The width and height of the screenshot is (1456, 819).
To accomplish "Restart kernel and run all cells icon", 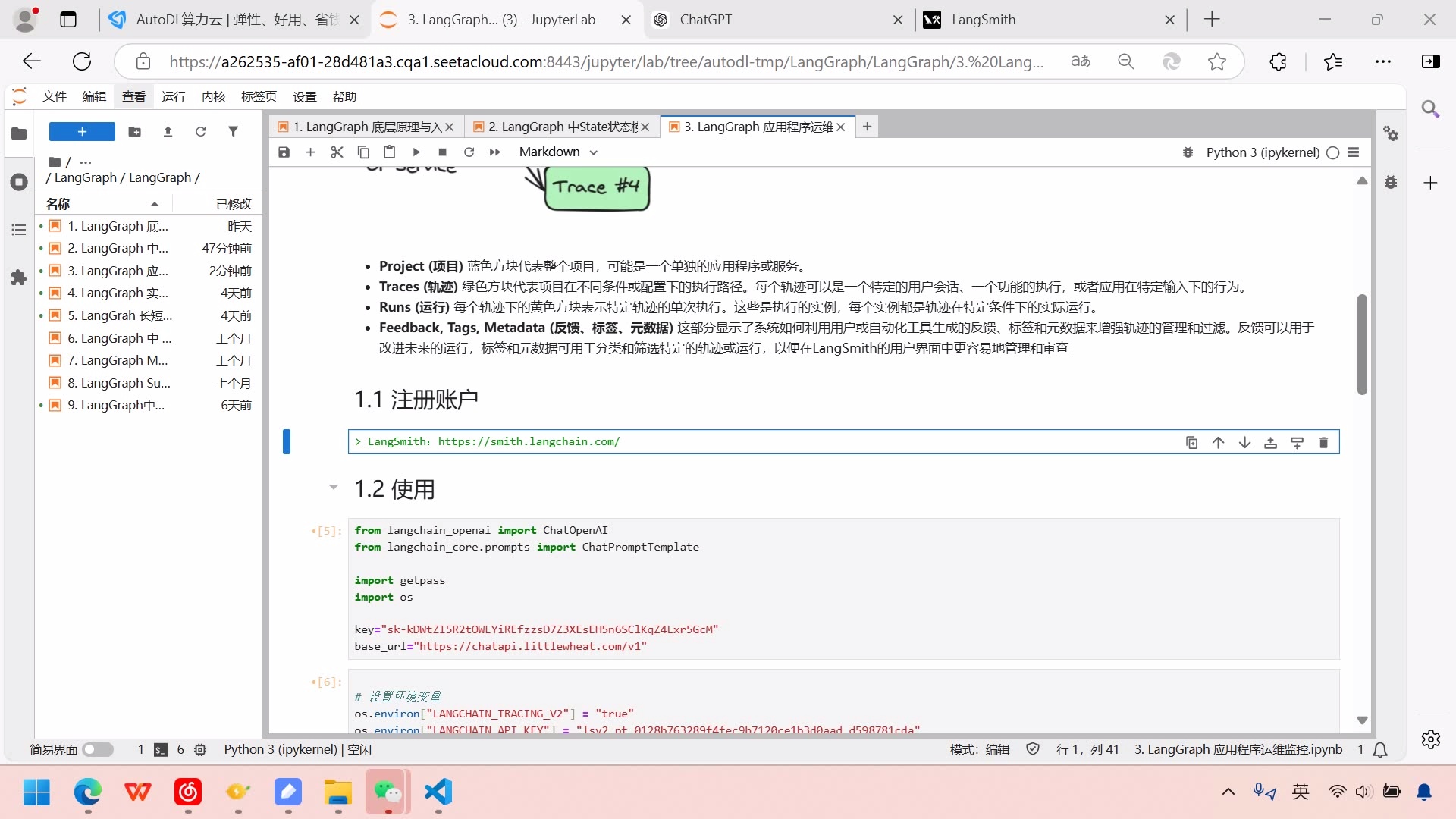I will pos(495,152).
